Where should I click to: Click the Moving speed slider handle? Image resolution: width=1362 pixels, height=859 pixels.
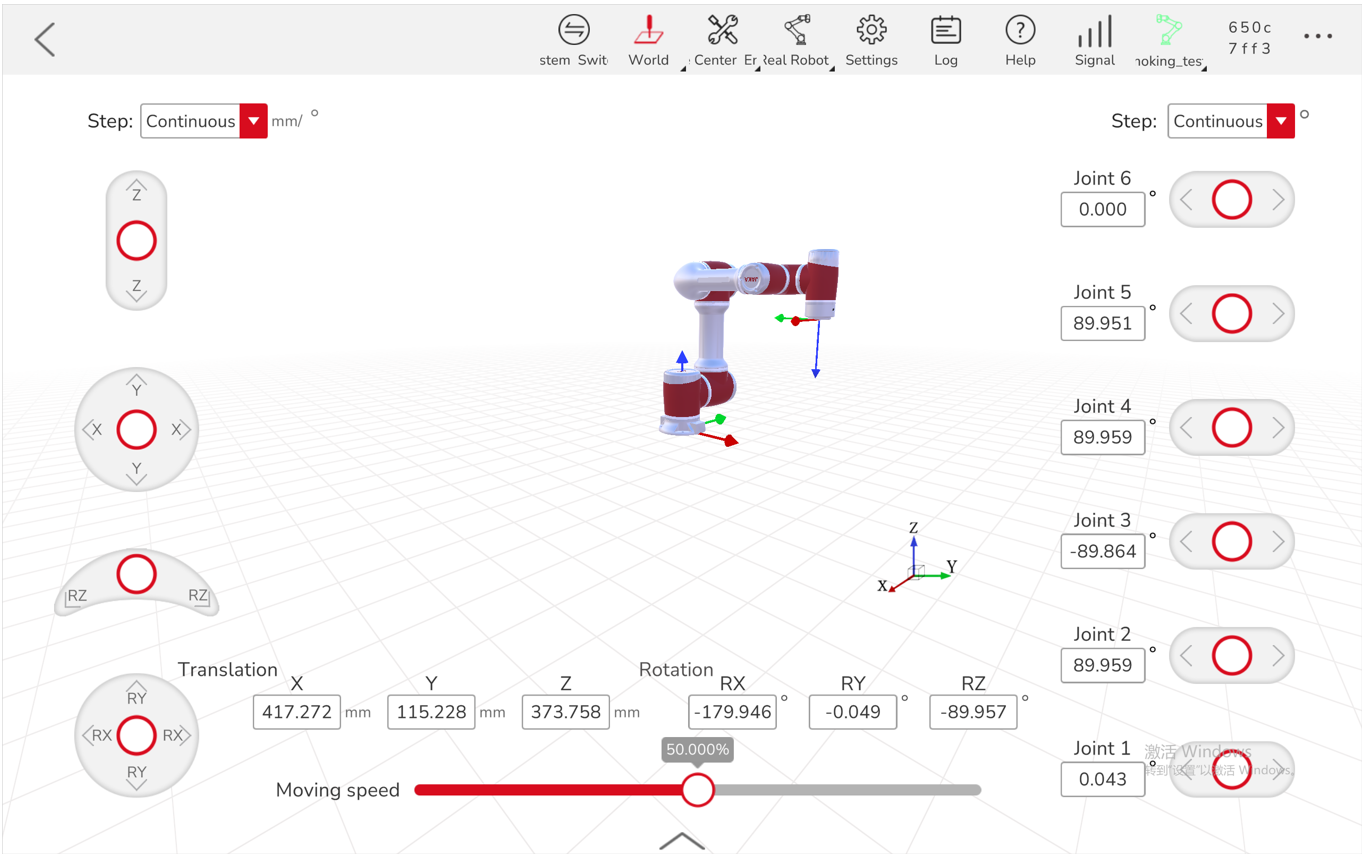(698, 790)
